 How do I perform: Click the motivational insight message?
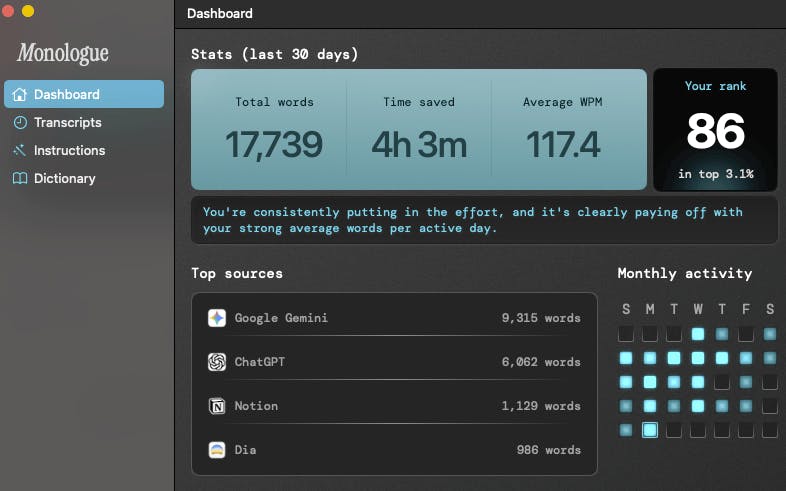[x=473, y=220]
